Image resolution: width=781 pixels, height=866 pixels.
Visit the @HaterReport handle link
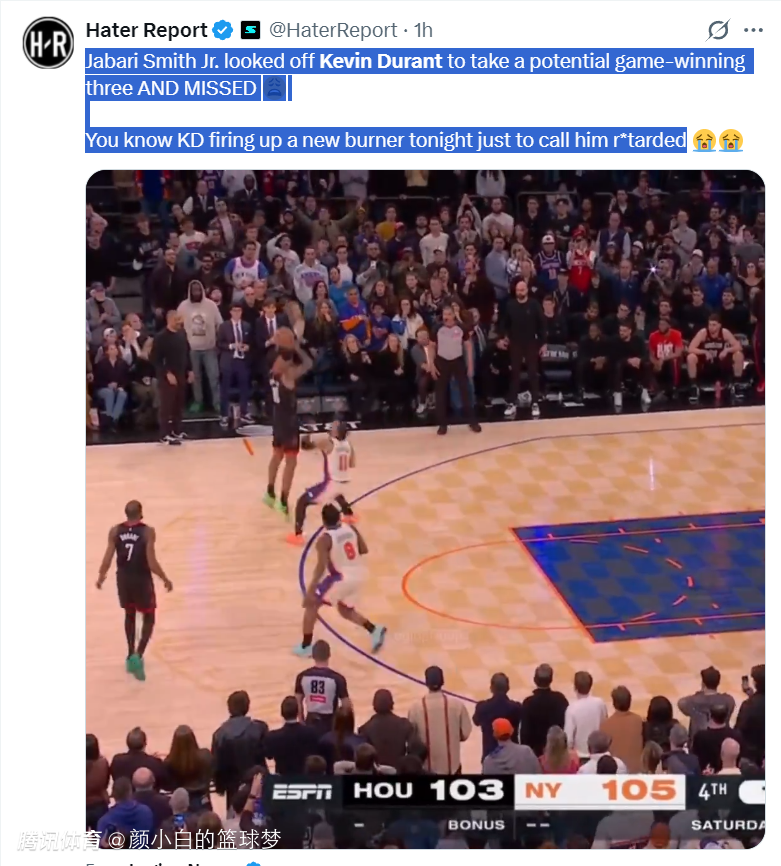click(333, 30)
